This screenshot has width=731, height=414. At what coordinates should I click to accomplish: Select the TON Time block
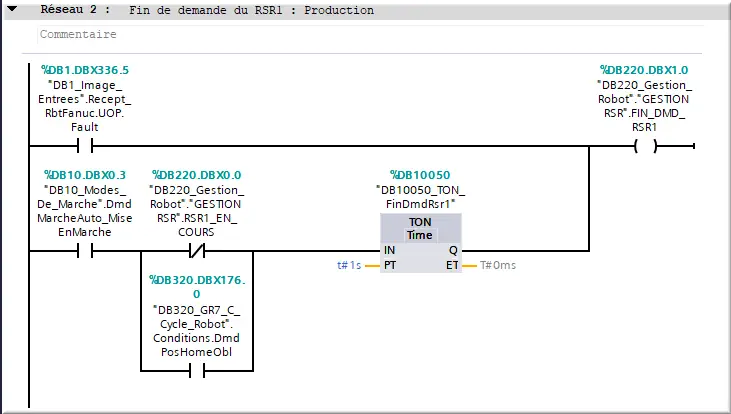point(421,243)
